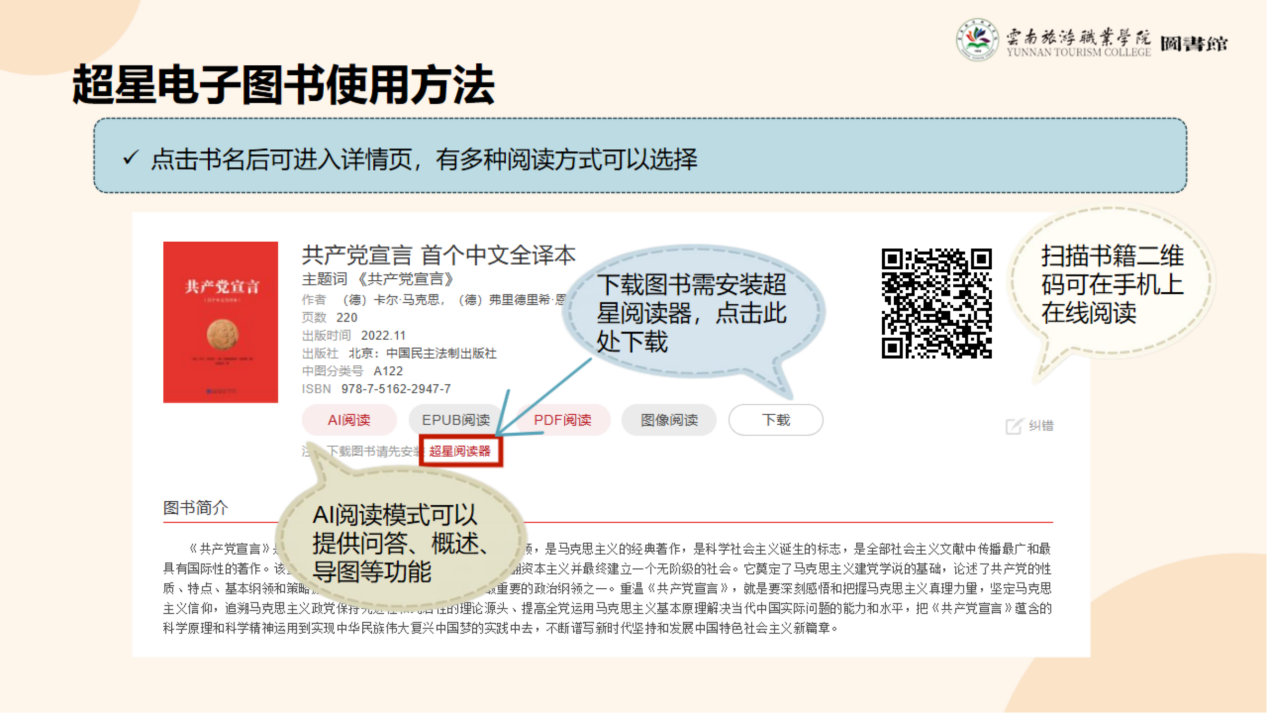1267x713 pixels.
Task: Click the book's QR code image
Action: point(936,303)
